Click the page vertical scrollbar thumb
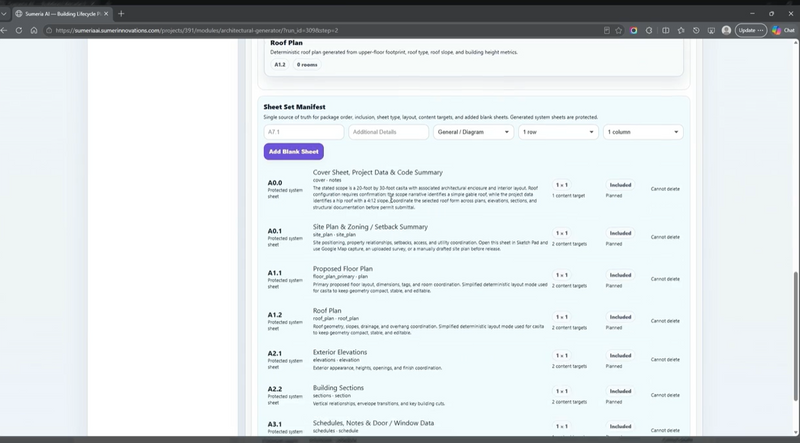Screen dimensions: 800x443 [x=796, y=336]
